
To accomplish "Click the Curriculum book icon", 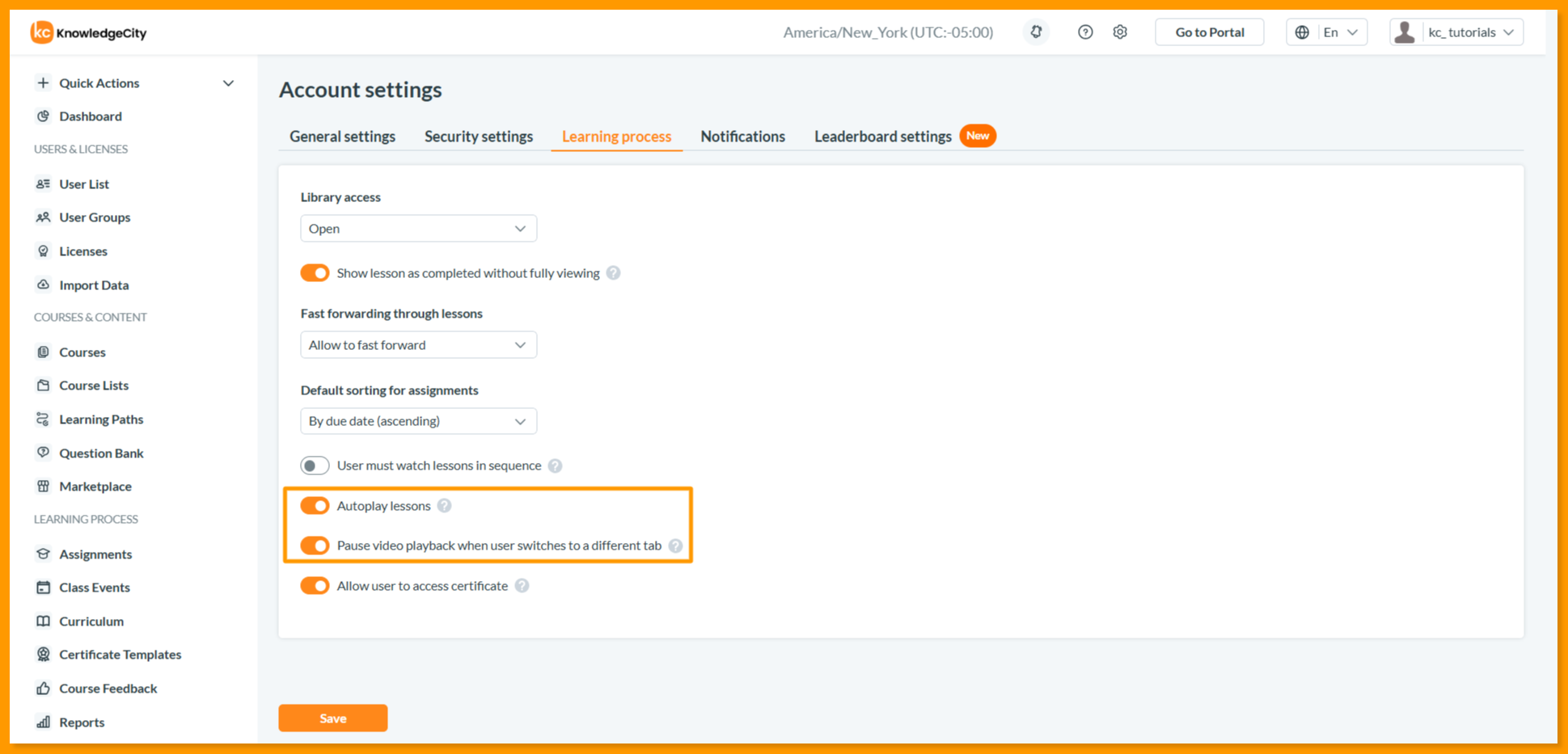I will (43, 621).
